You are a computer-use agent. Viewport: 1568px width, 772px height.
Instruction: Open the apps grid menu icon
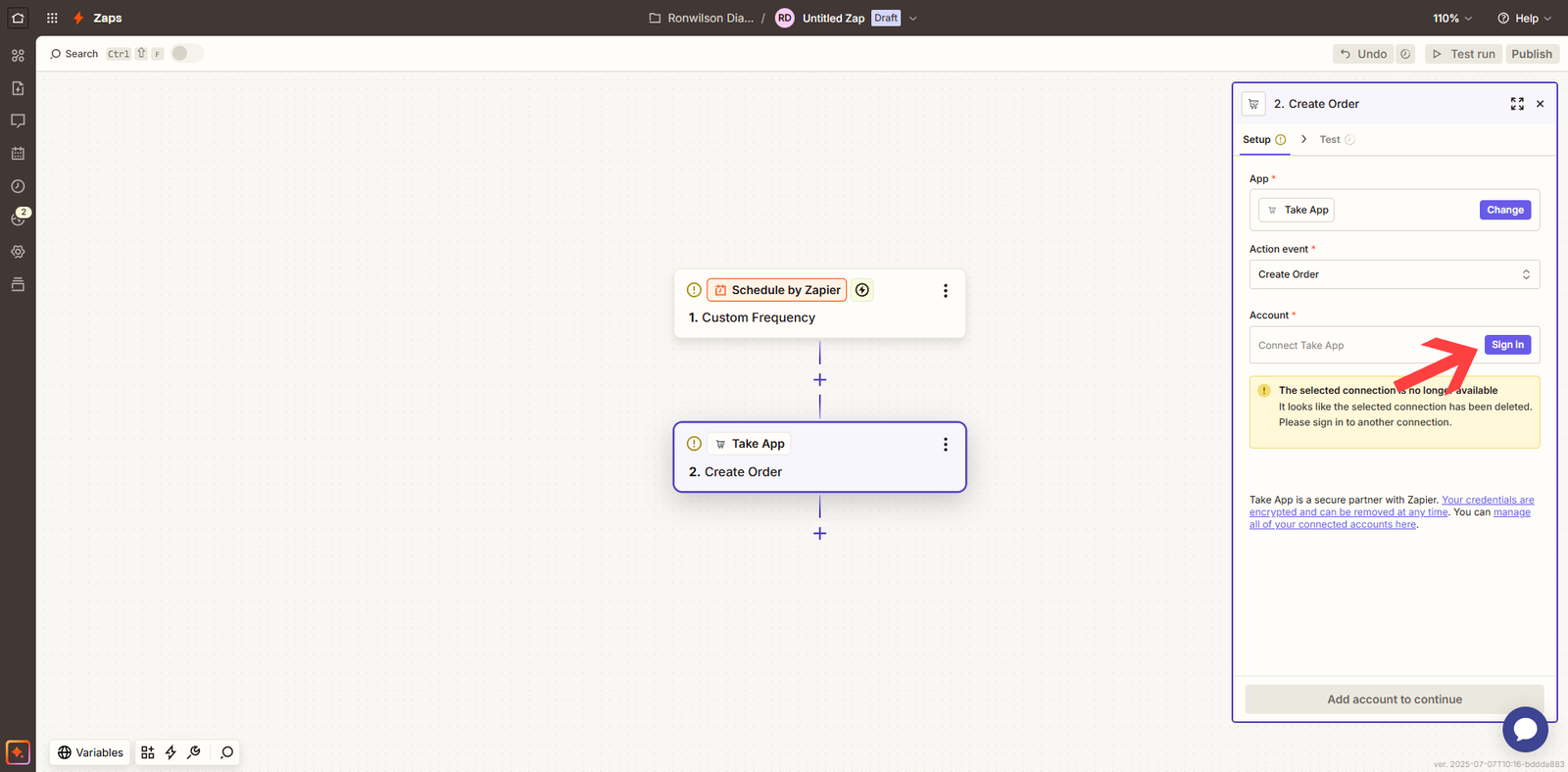point(52,18)
